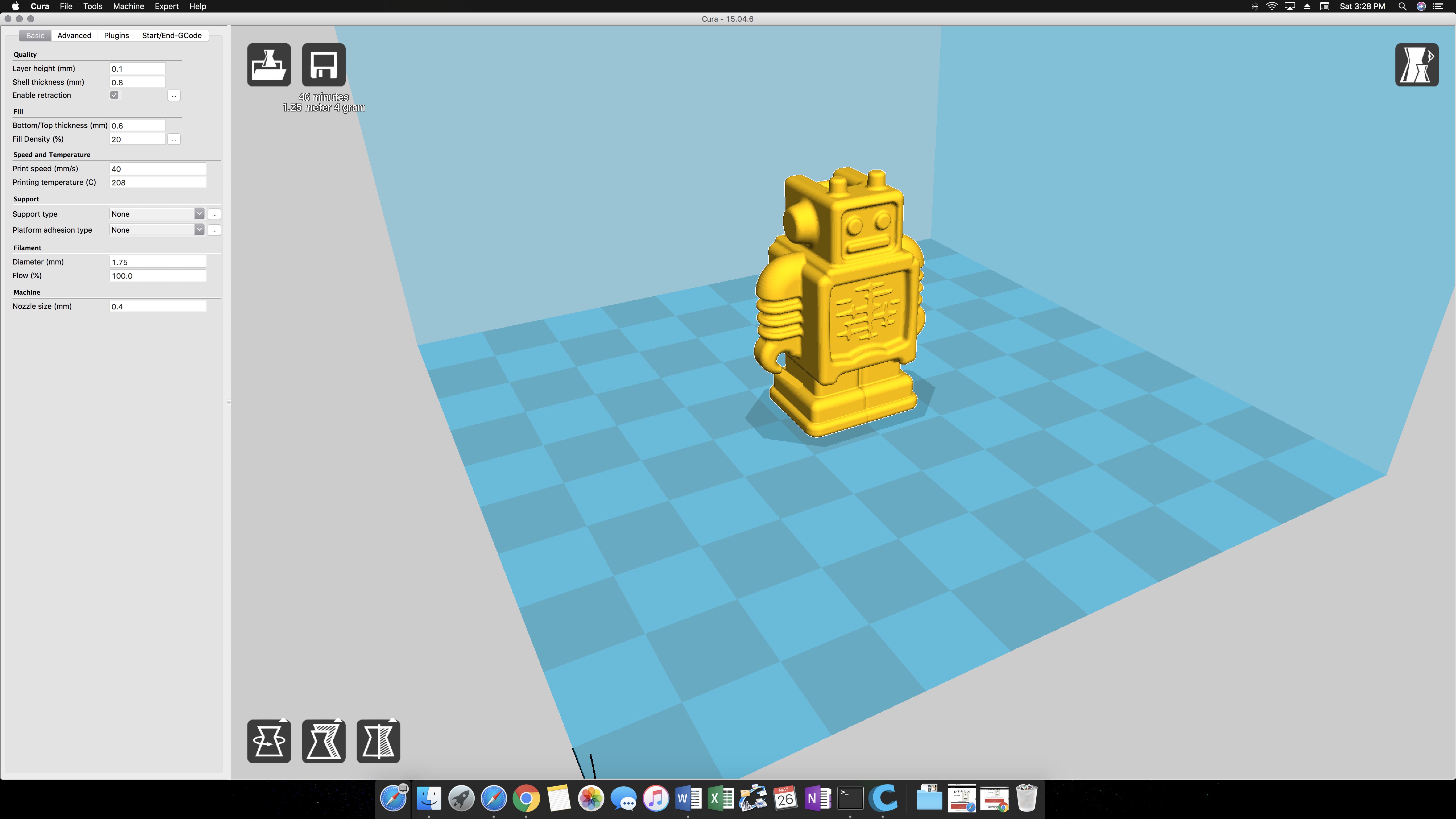Click the clock showing Sat 3:28 PM
Screen dimensions: 1456x819
pos(1362,6)
